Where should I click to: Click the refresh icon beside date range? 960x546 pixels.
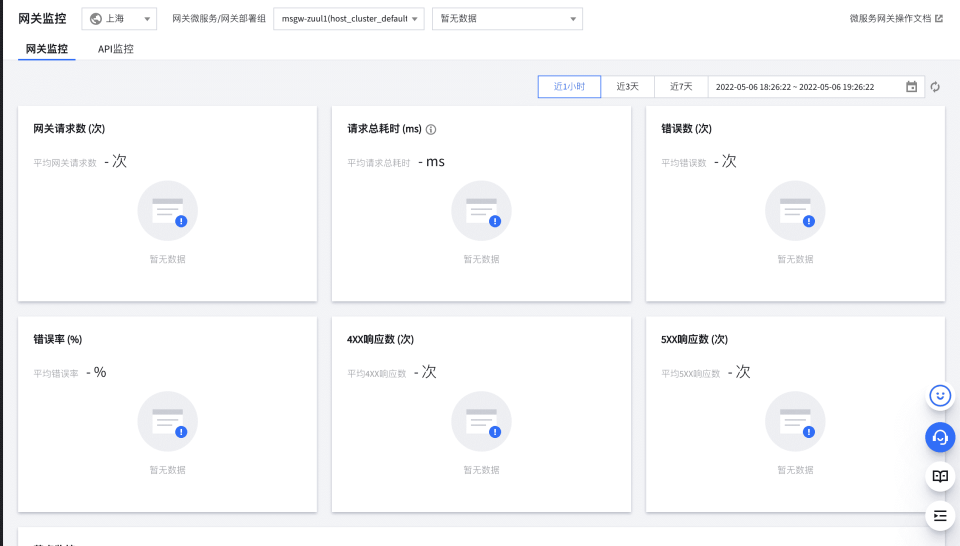[x=935, y=87]
